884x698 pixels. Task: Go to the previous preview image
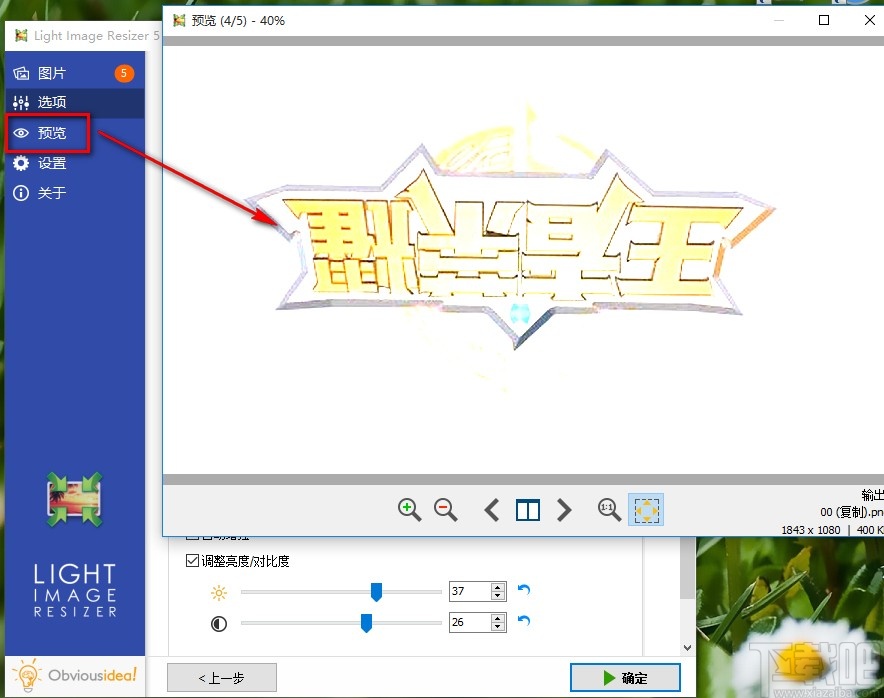(492, 510)
